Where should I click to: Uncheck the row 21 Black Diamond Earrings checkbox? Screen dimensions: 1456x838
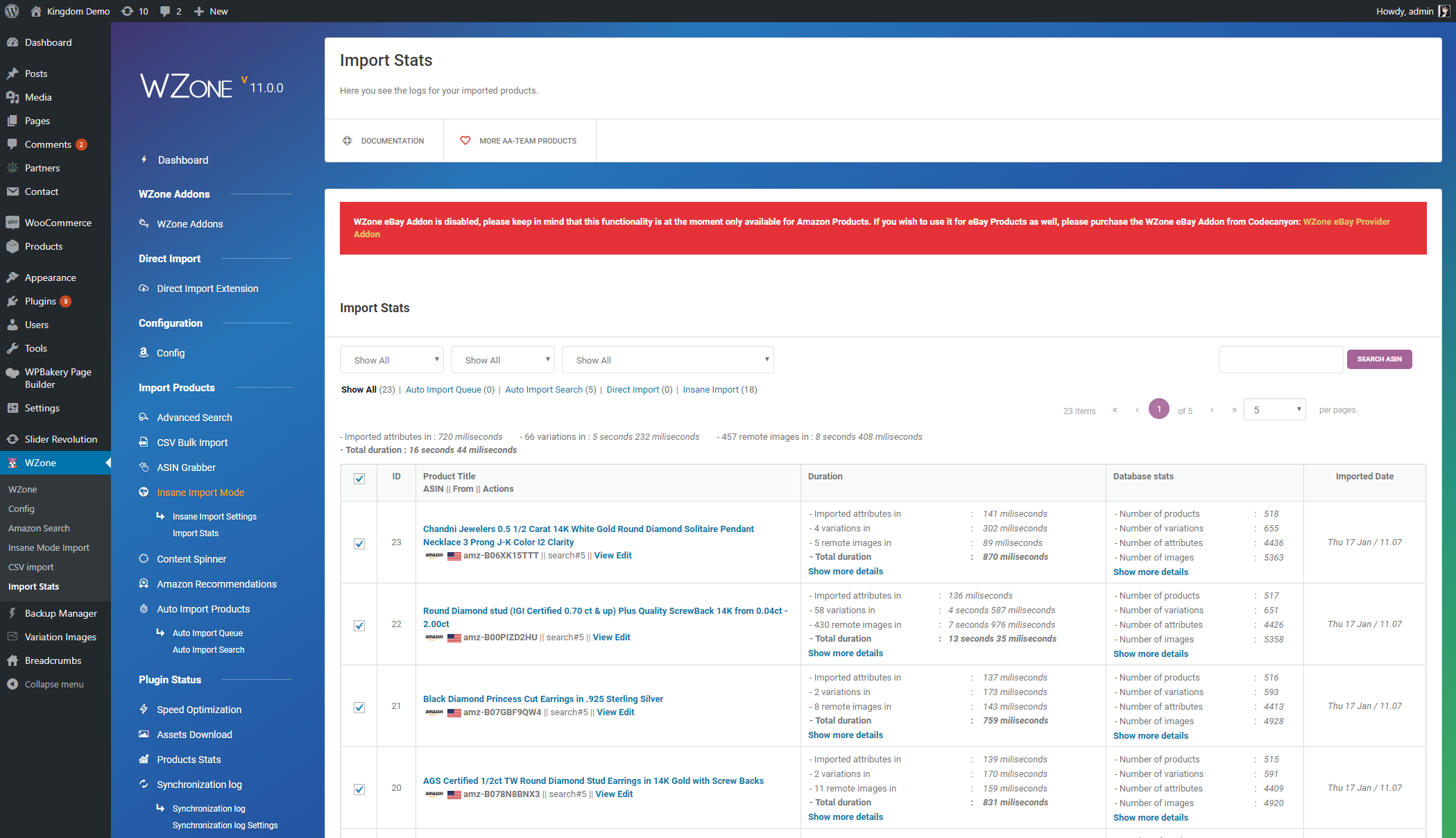point(359,708)
